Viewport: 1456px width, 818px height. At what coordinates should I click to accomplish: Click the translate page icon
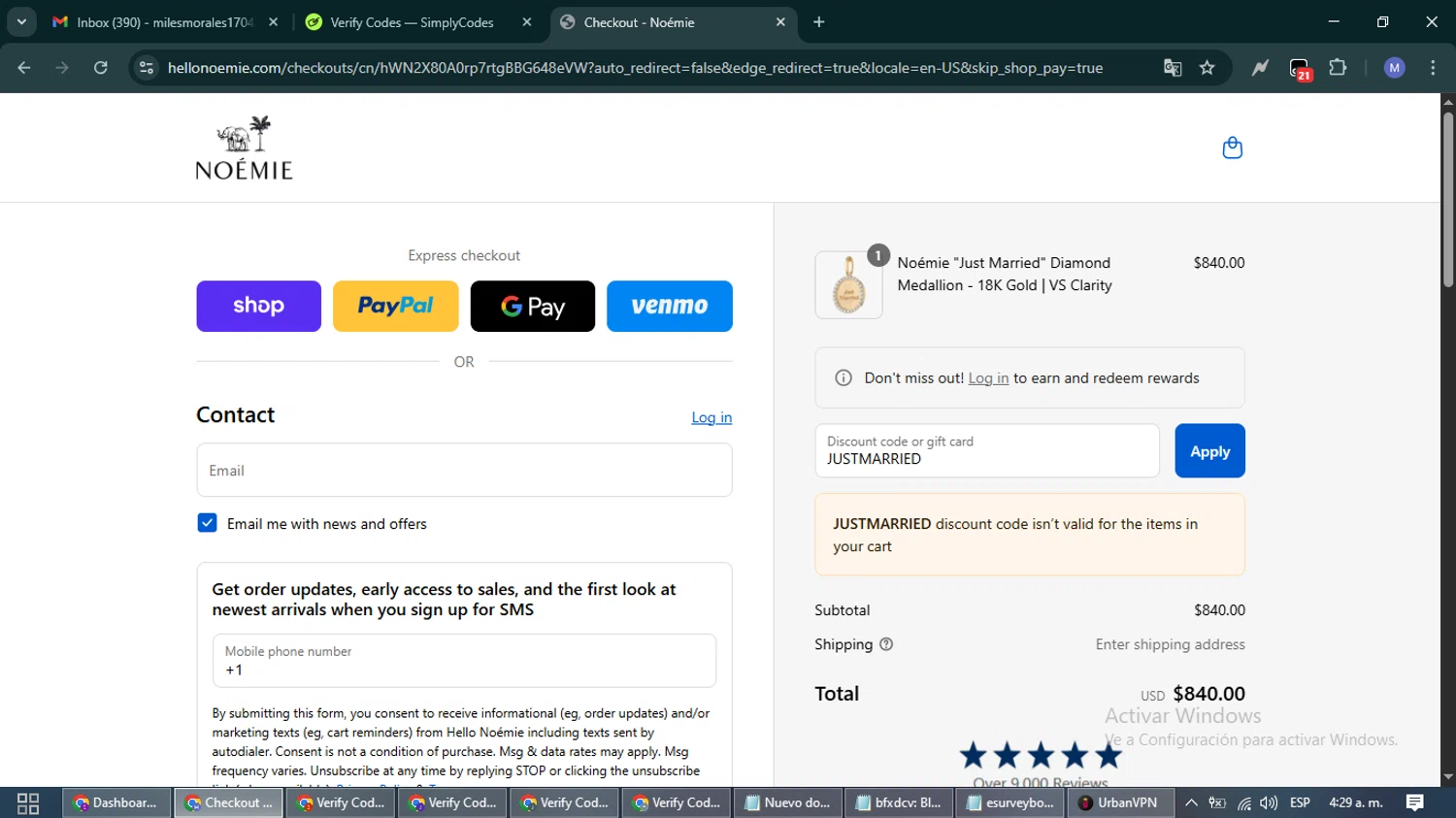(x=1173, y=68)
